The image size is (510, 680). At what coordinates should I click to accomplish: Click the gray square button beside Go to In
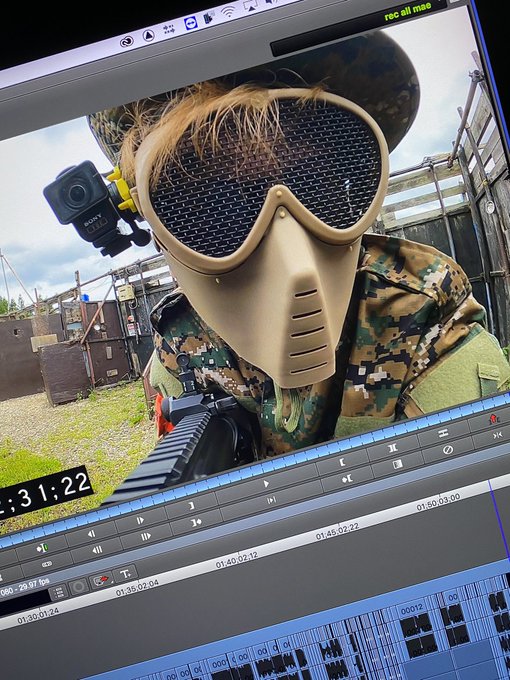(x=397, y=465)
